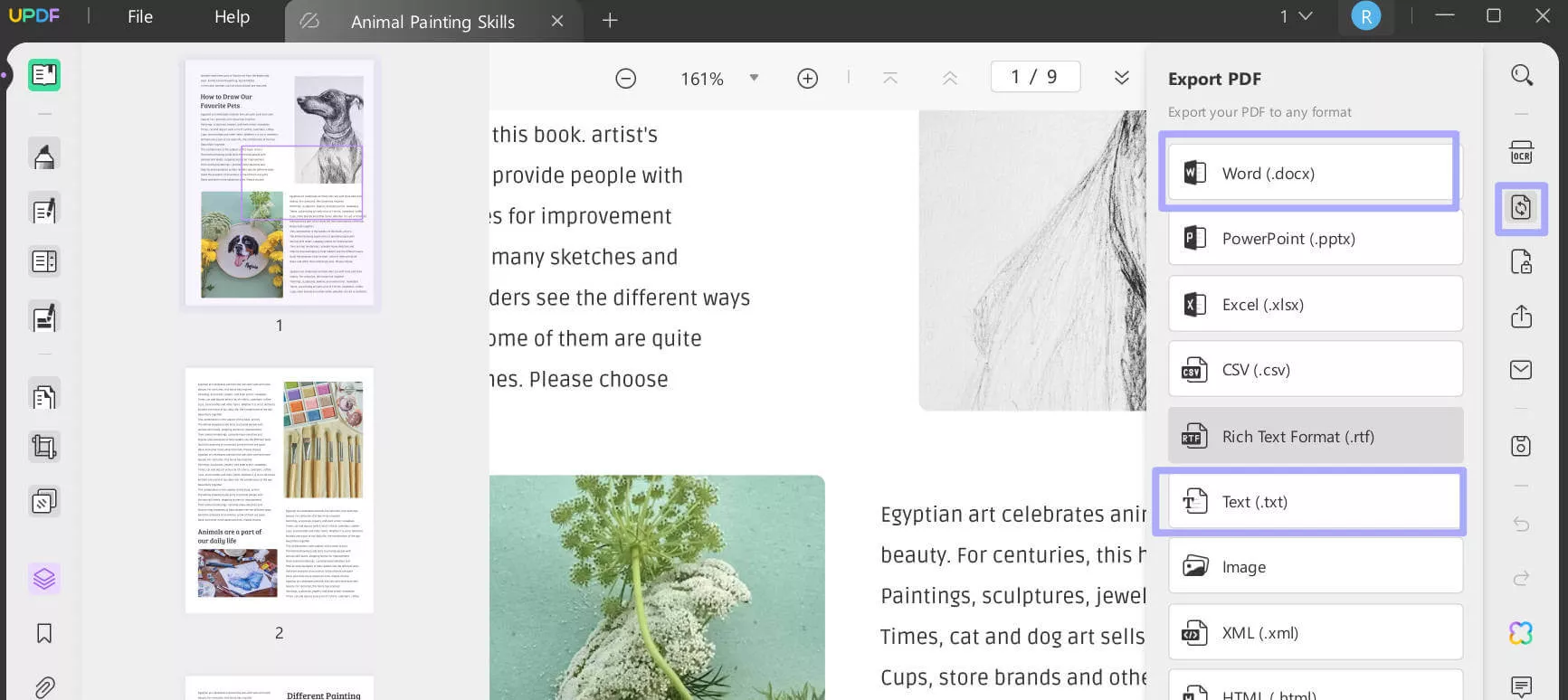Click the Search magnifier icon
The width and height of the screenshot is (1568, 700).
[x=1522, y=75]
